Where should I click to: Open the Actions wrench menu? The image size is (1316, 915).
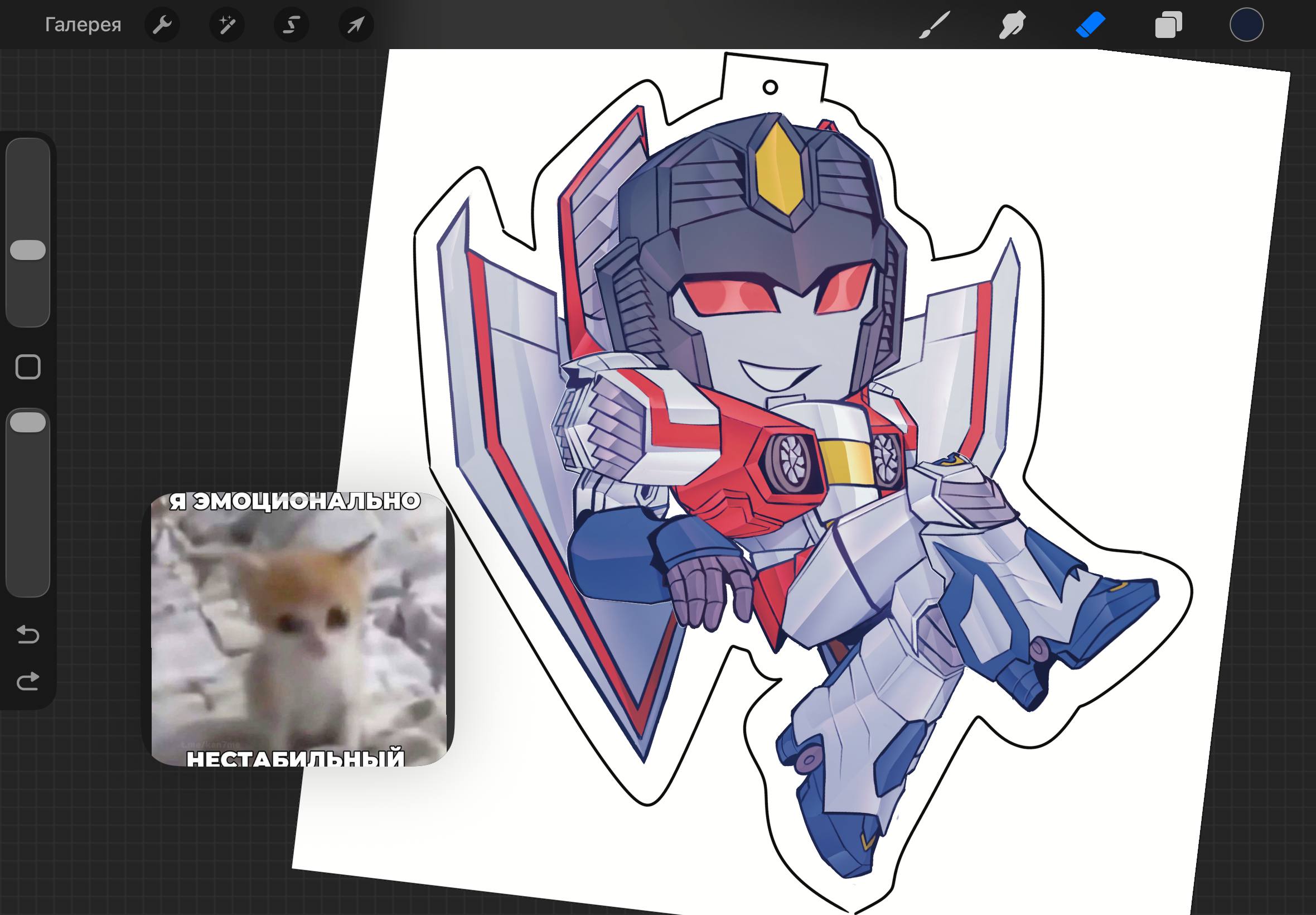pos(162,25)
